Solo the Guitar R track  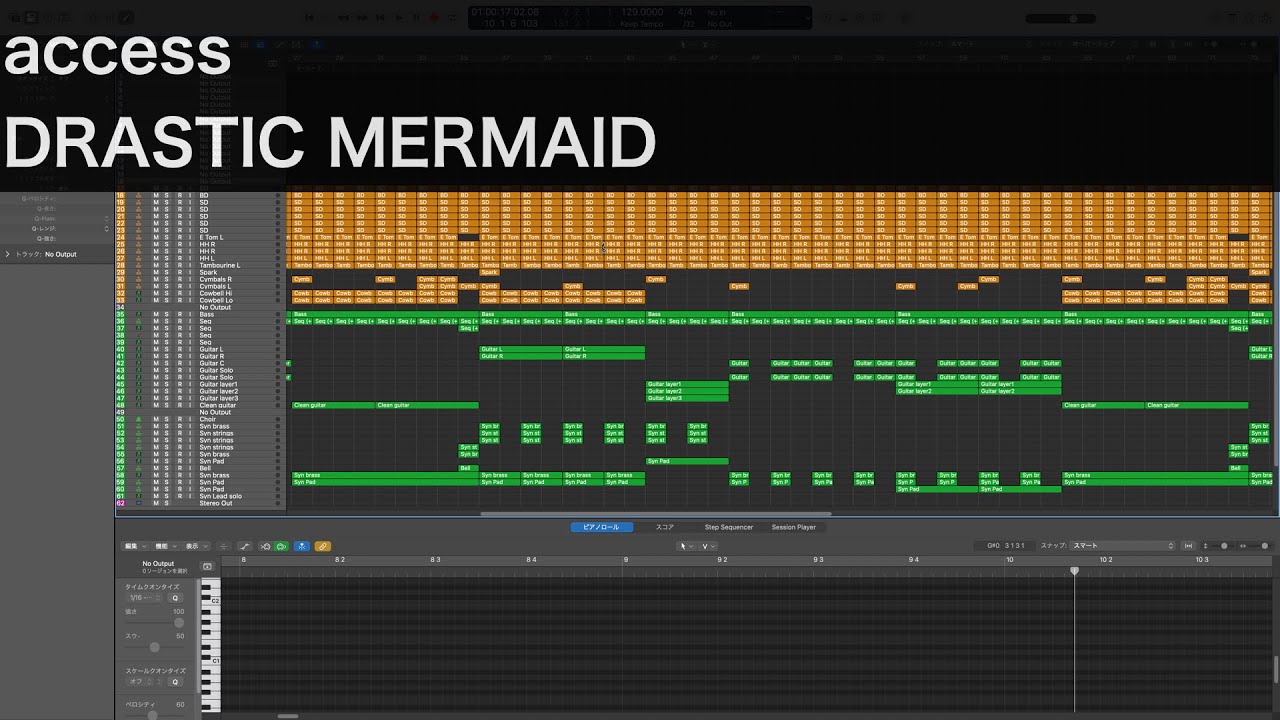167,356
